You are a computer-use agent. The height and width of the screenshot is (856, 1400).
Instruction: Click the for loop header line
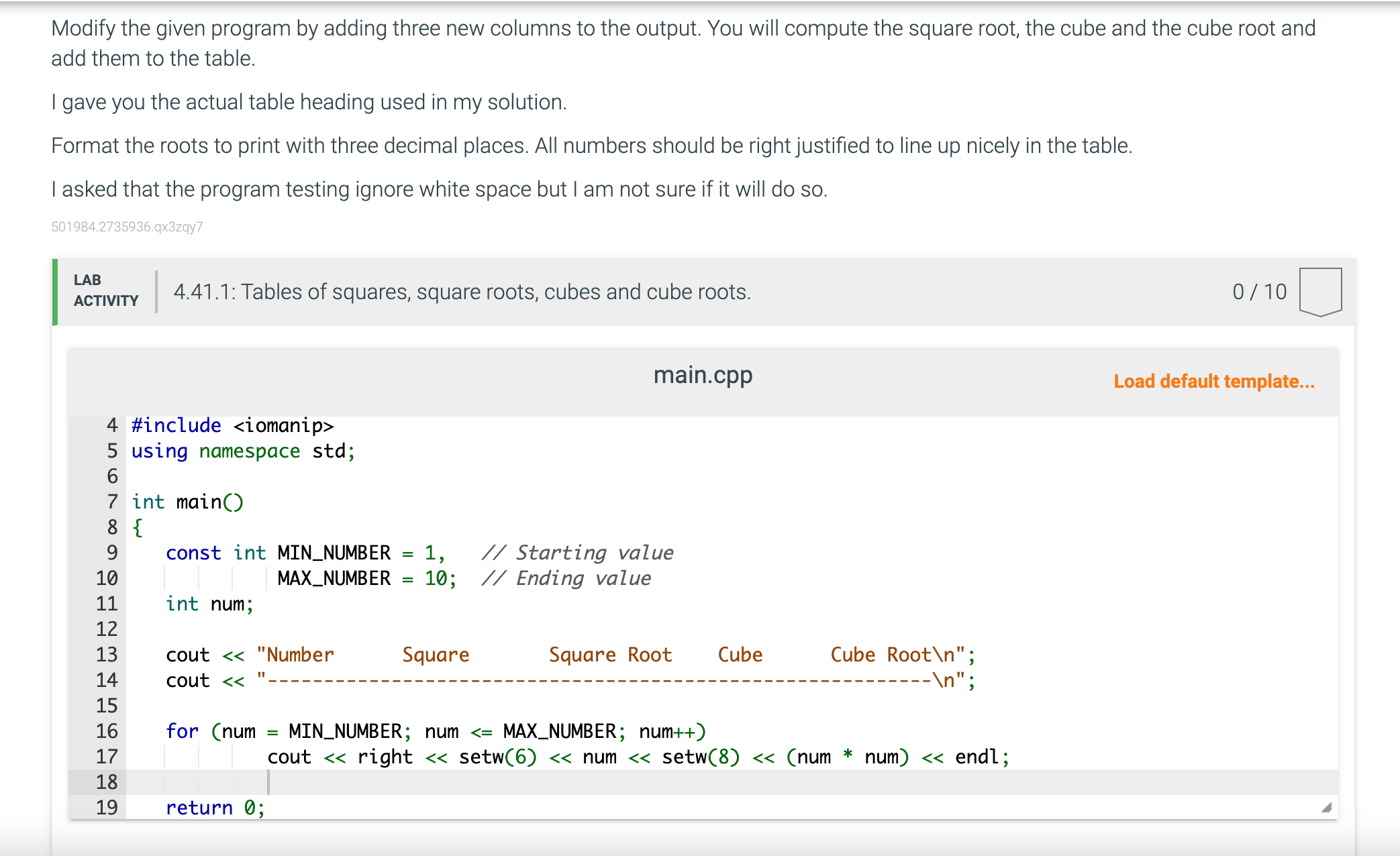coord(435,731)
